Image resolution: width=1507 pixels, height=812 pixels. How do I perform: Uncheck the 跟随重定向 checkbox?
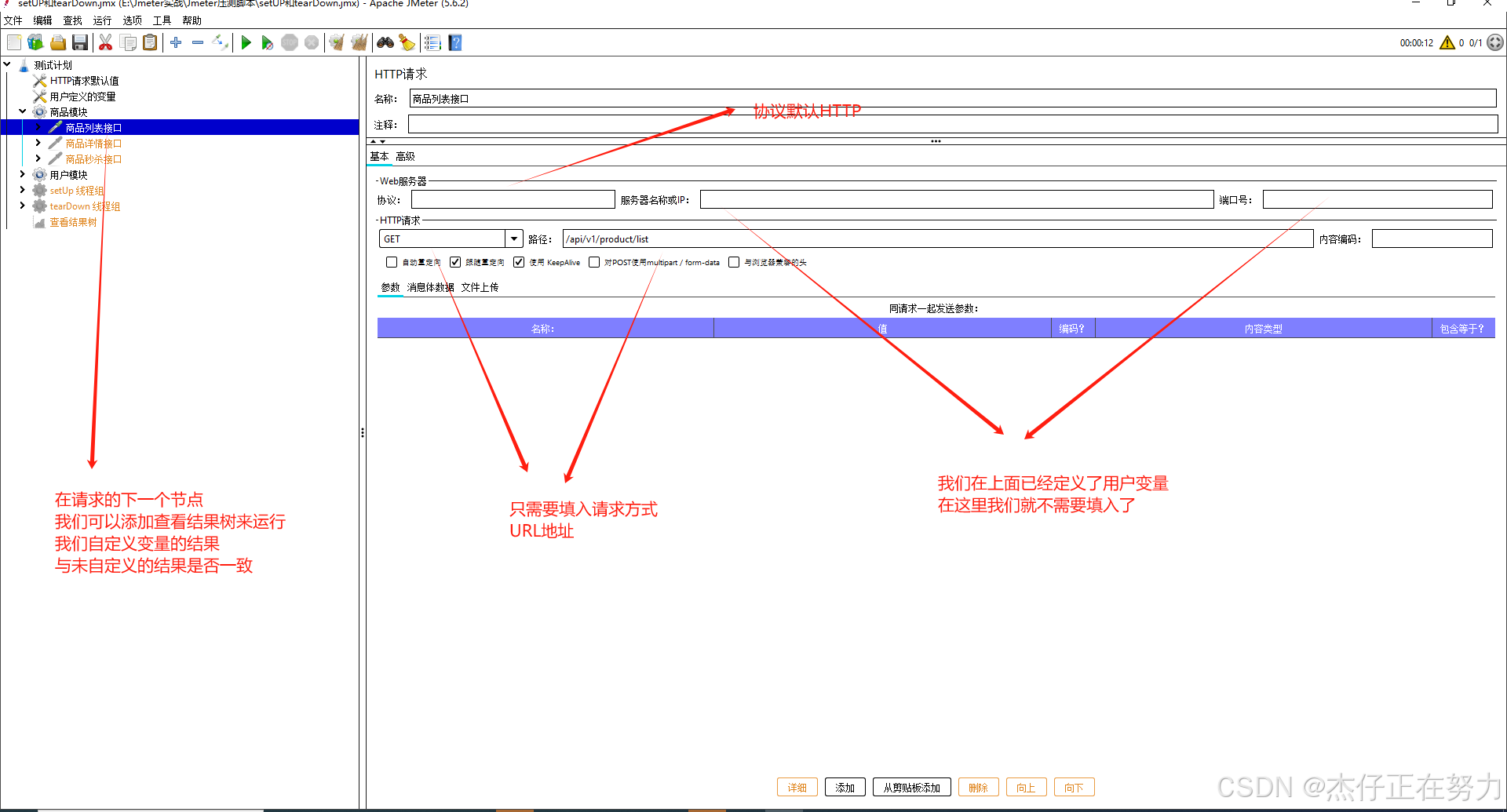(x=455, y=262)
